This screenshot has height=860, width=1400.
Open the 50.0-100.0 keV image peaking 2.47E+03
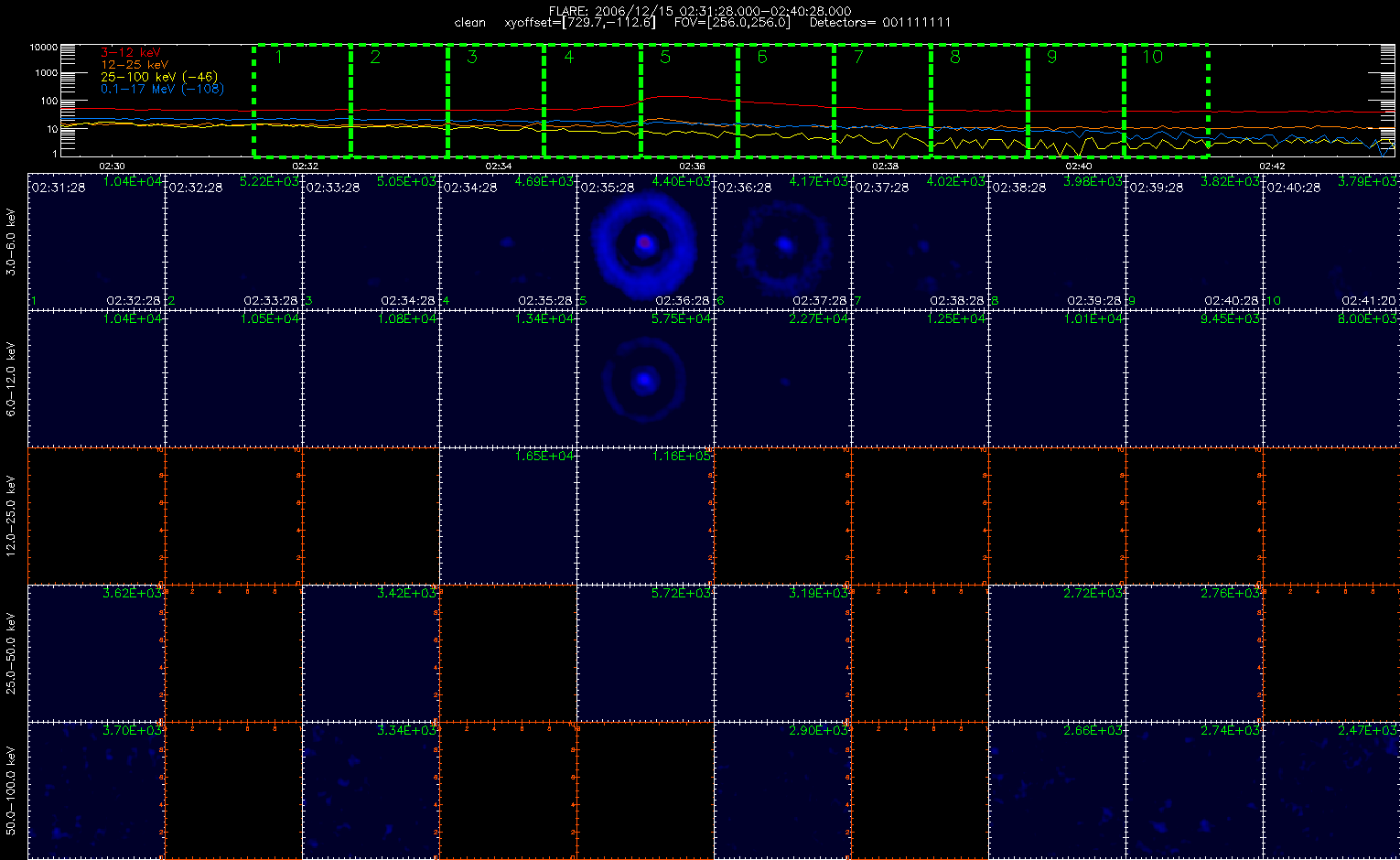pos(1331,790)
